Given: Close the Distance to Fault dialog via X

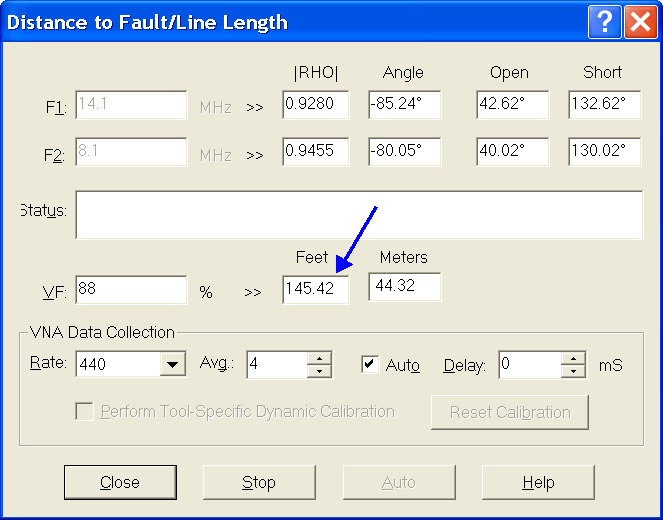Looking at the screenshot, I should [x=641, y=22].
